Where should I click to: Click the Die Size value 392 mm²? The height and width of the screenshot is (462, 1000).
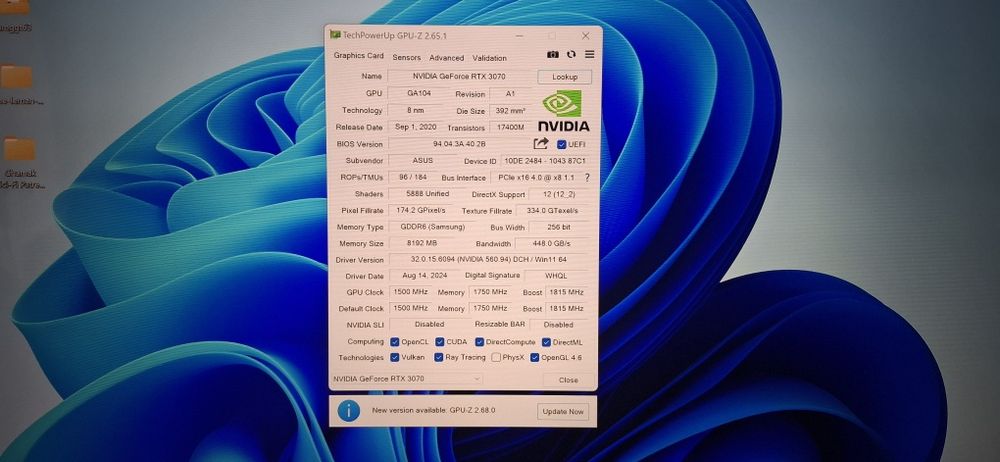pyautogui.click(x=510, y=111)
